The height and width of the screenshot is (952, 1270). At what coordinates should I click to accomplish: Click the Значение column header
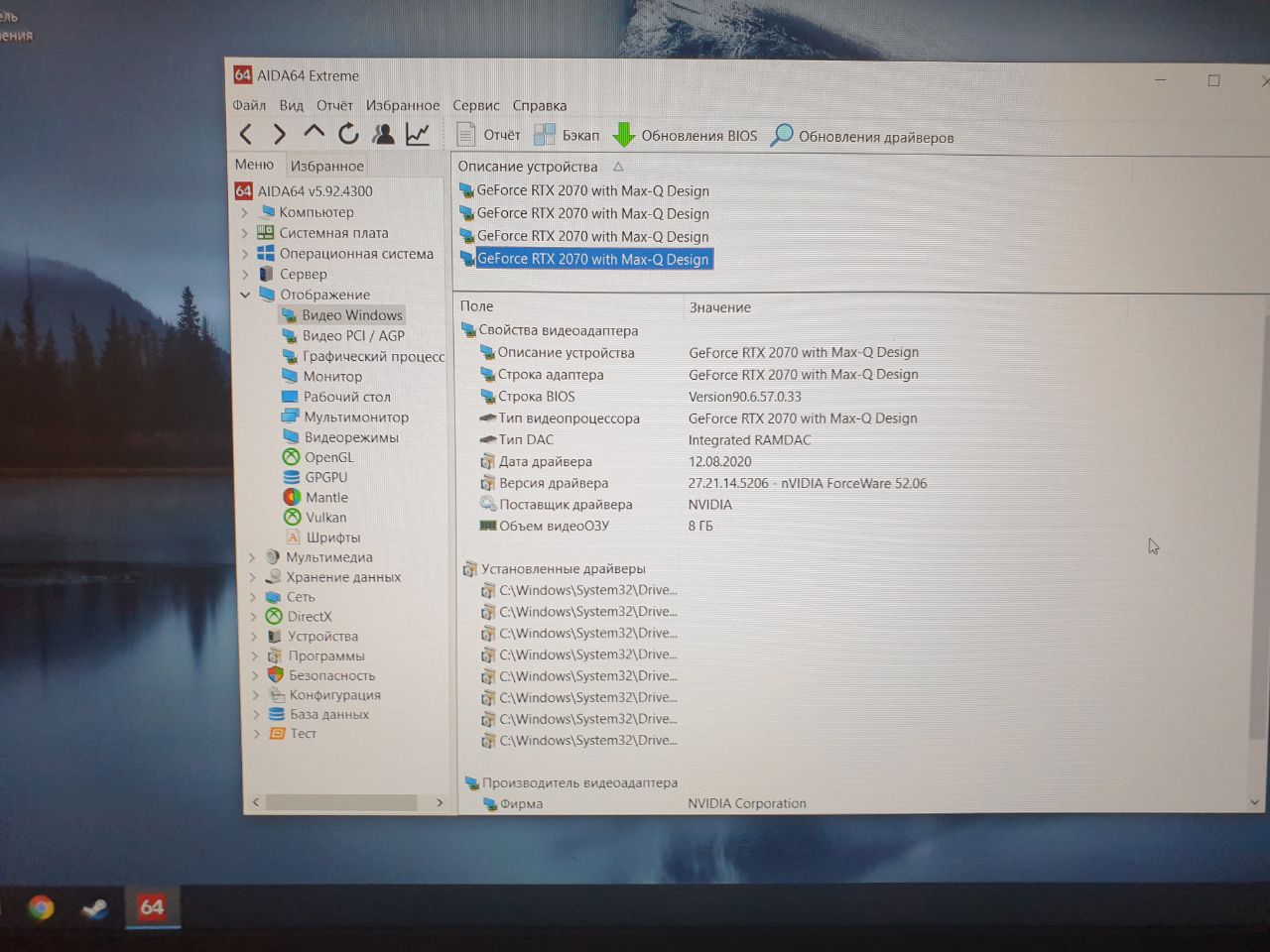pyautogui.click(x=720, y=307)
